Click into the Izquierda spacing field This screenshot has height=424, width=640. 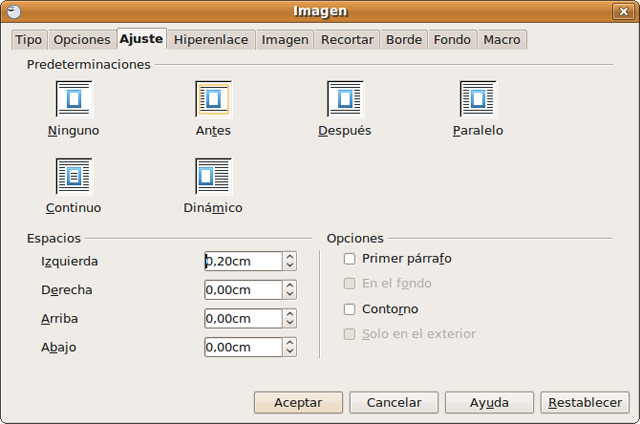242,261
